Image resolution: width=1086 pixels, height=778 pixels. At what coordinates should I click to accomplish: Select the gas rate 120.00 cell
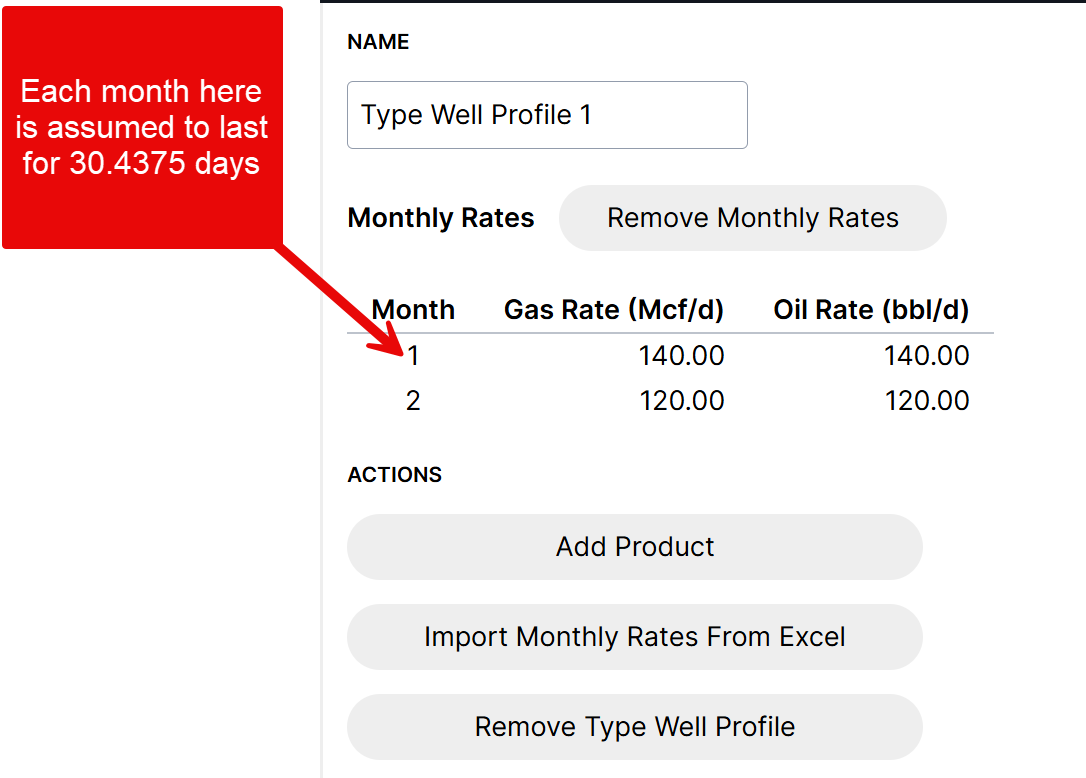pos(682,401)
